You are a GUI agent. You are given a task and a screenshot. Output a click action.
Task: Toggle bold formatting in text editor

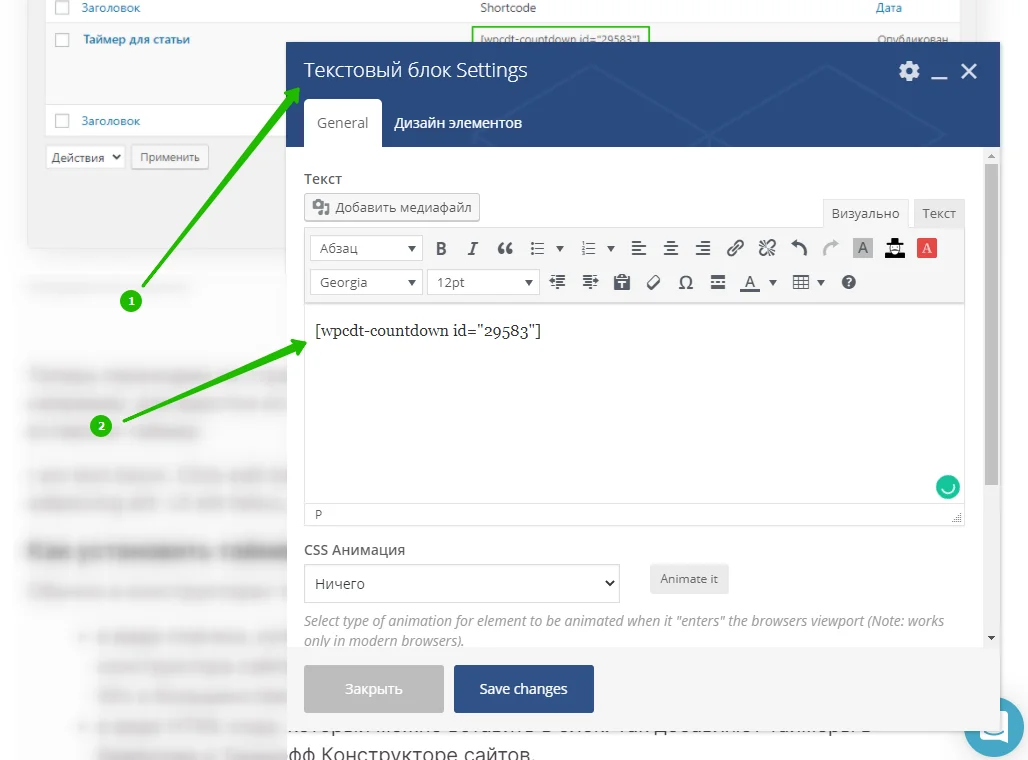click(x=441, y=249)
